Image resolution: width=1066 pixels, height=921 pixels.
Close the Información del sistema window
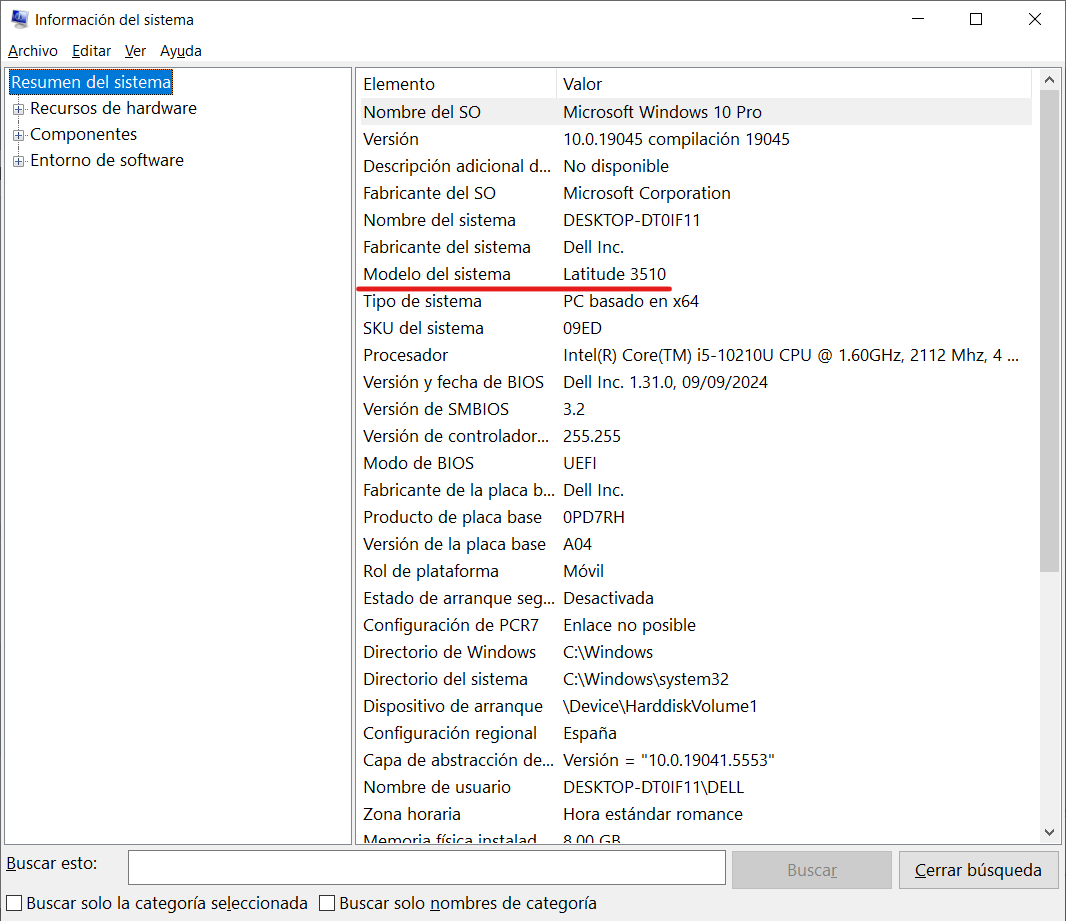[1034, 19]
